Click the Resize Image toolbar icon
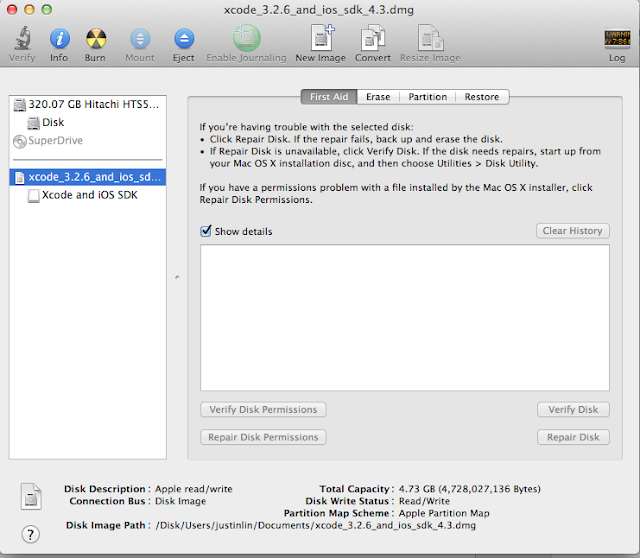Screen dimensions: 640x558 click(x=430, y=38)
